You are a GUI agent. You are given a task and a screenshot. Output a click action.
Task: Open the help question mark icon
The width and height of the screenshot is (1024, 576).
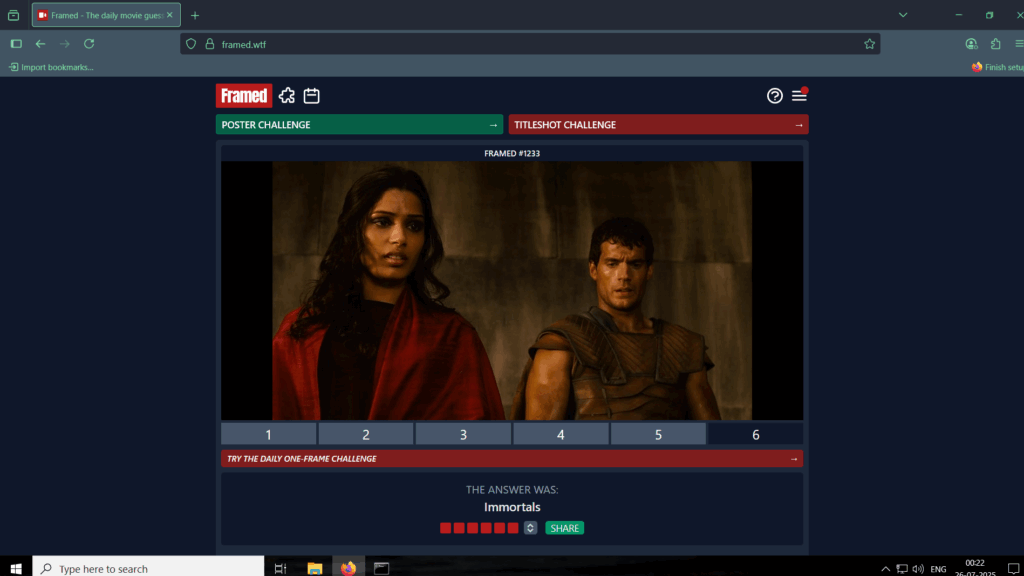coord(775,96)
